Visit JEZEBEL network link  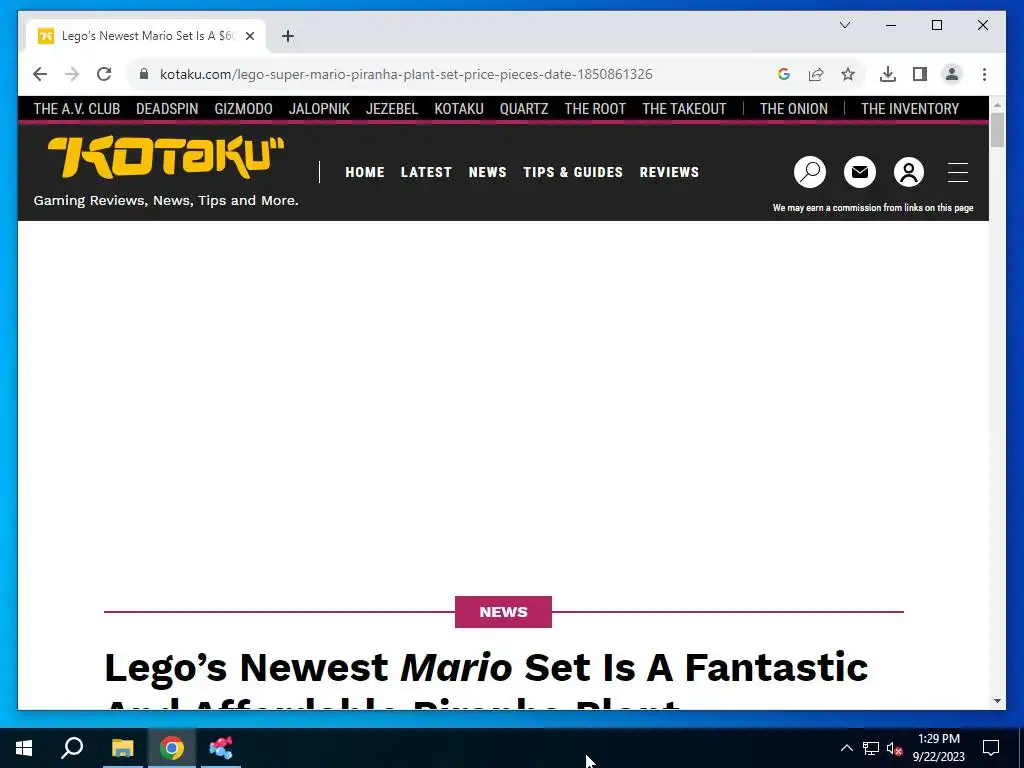coord(392,109)
